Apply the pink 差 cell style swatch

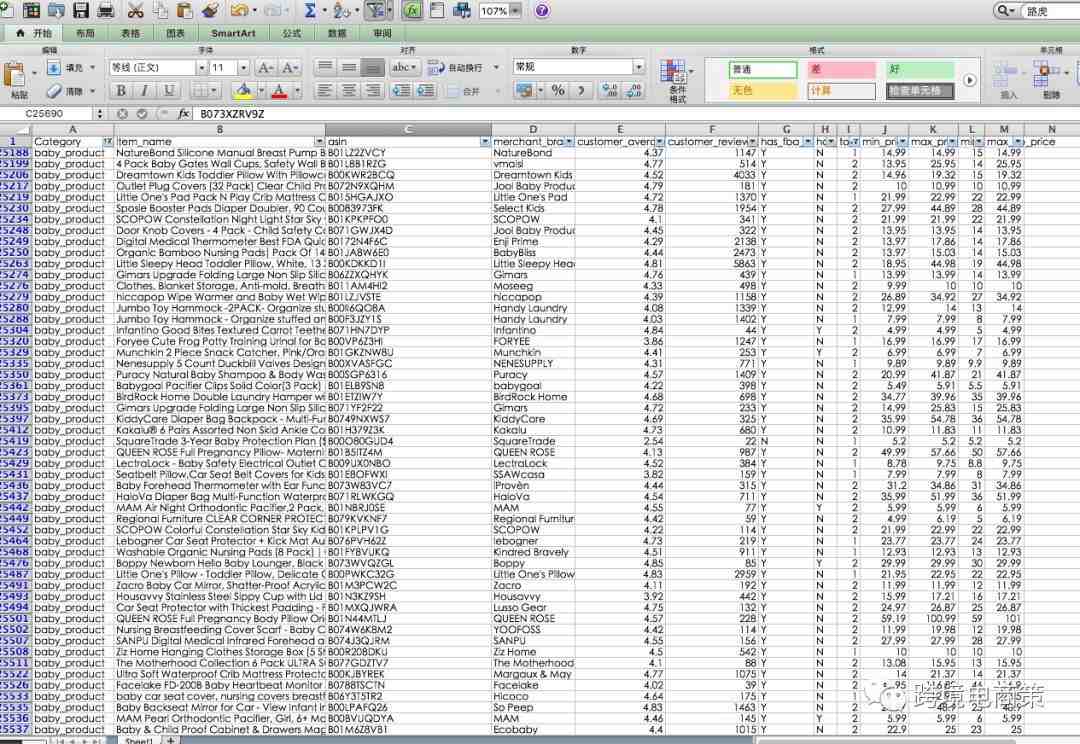841,70
